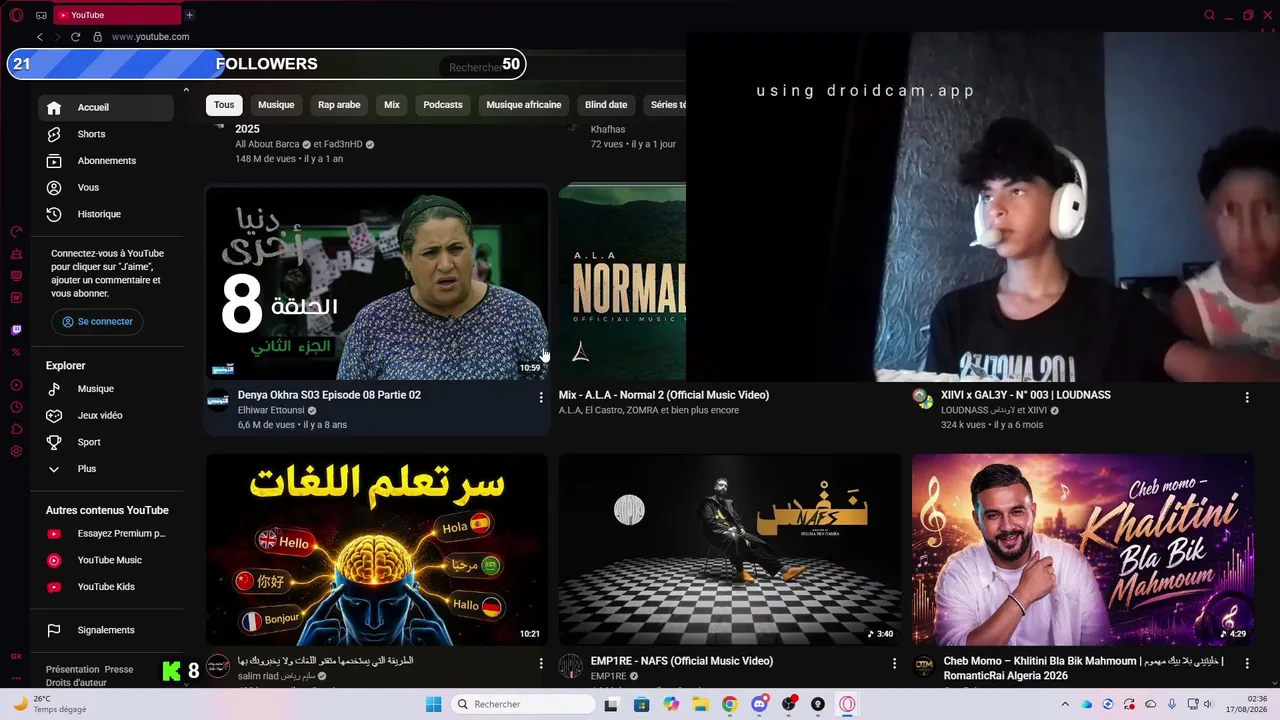Click the taskbar Rechercher search box

point(523,705)
